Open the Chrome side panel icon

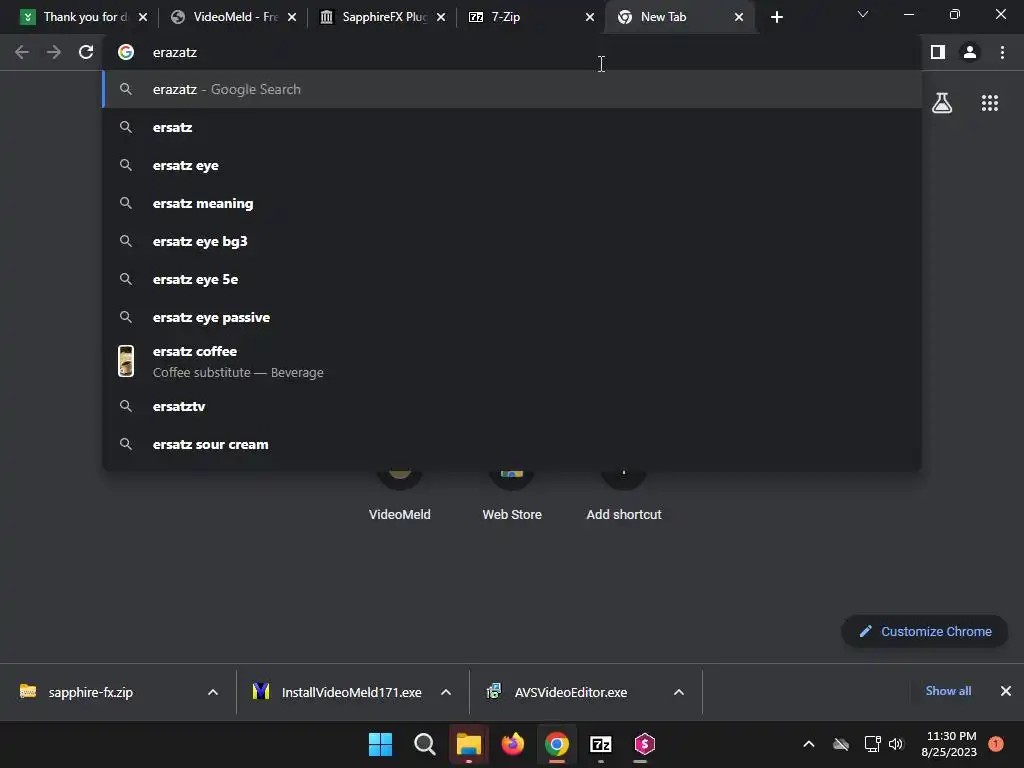click(x=938, y=52)
